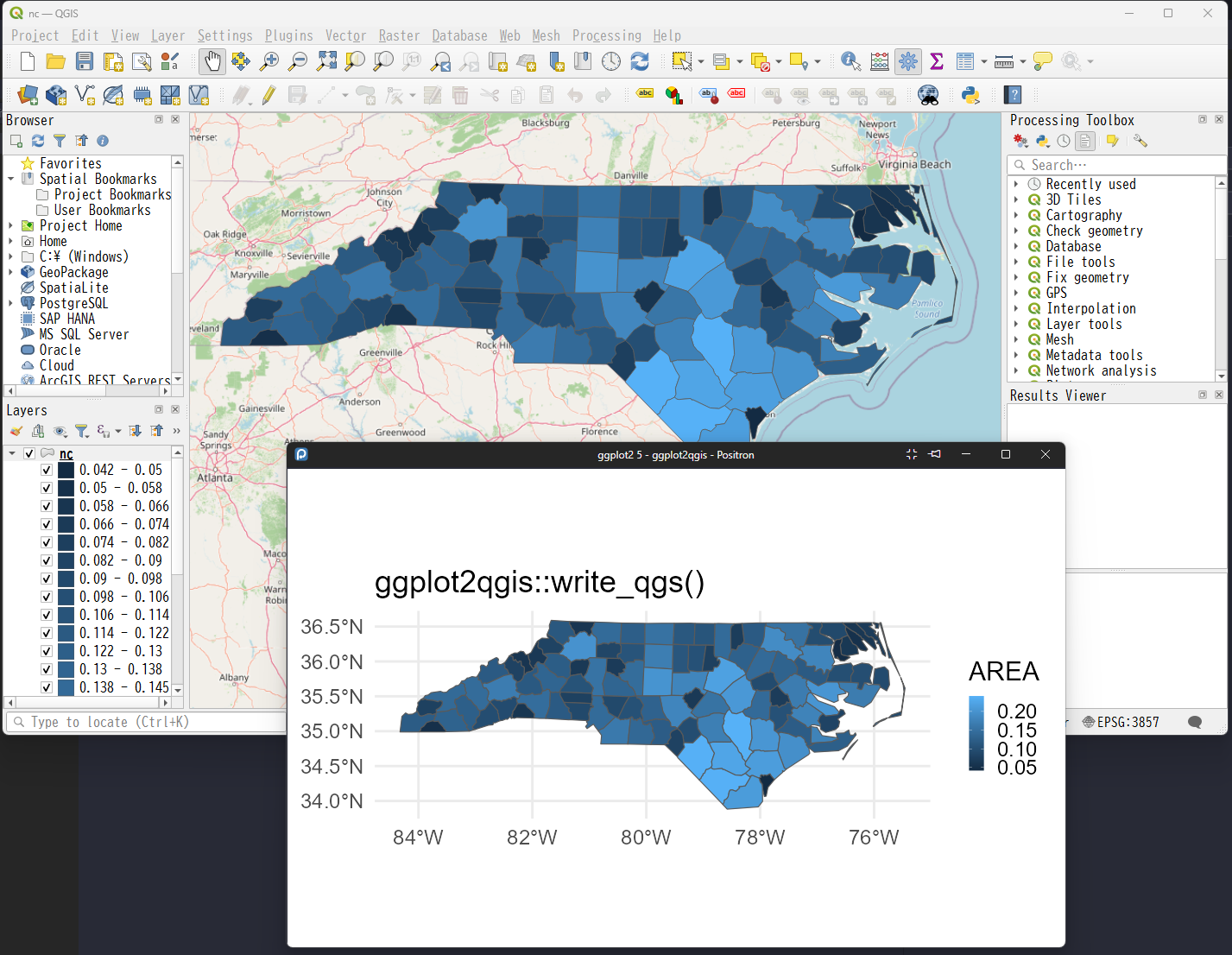Click the New GeoPackage Layer icon
The width and height of the screenshot is (1232, 955).
(x=56, y=95)
